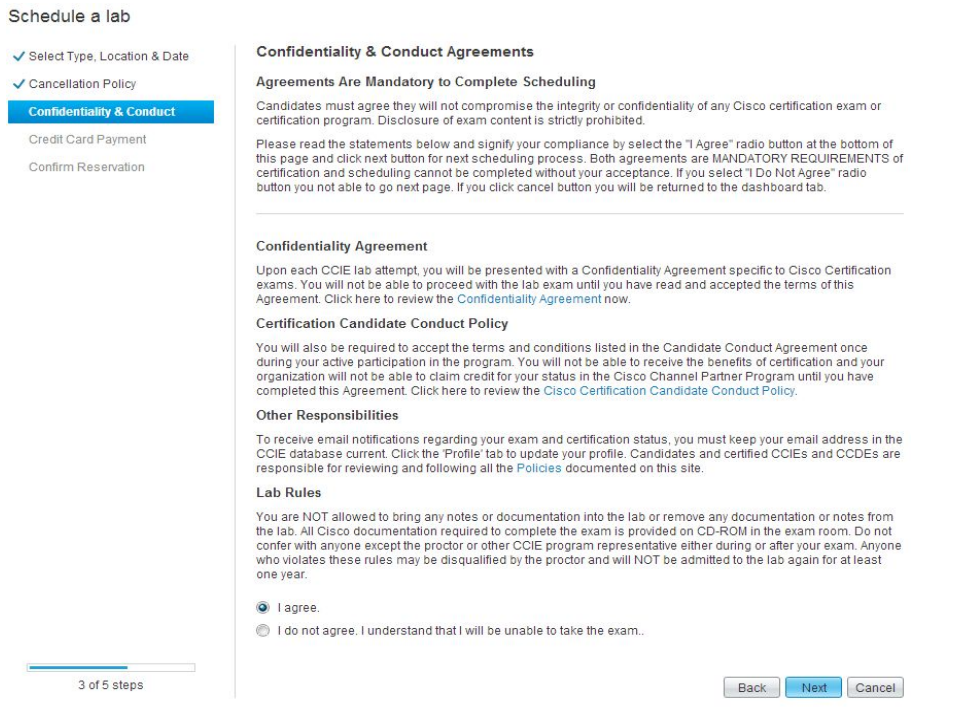Click the "3 of 5 steps" label
The height and width of the screenshot is (707, 957).
point(110,685)
